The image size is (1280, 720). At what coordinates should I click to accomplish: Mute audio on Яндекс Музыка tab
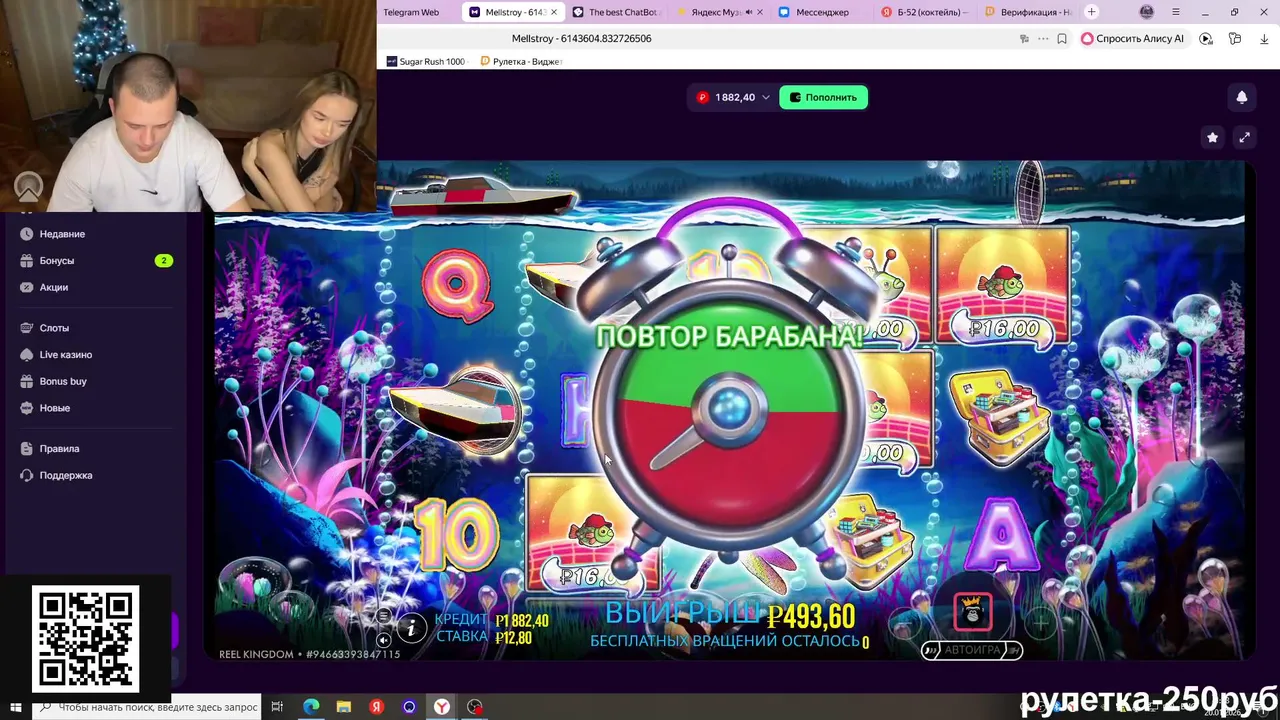[748, 12]
